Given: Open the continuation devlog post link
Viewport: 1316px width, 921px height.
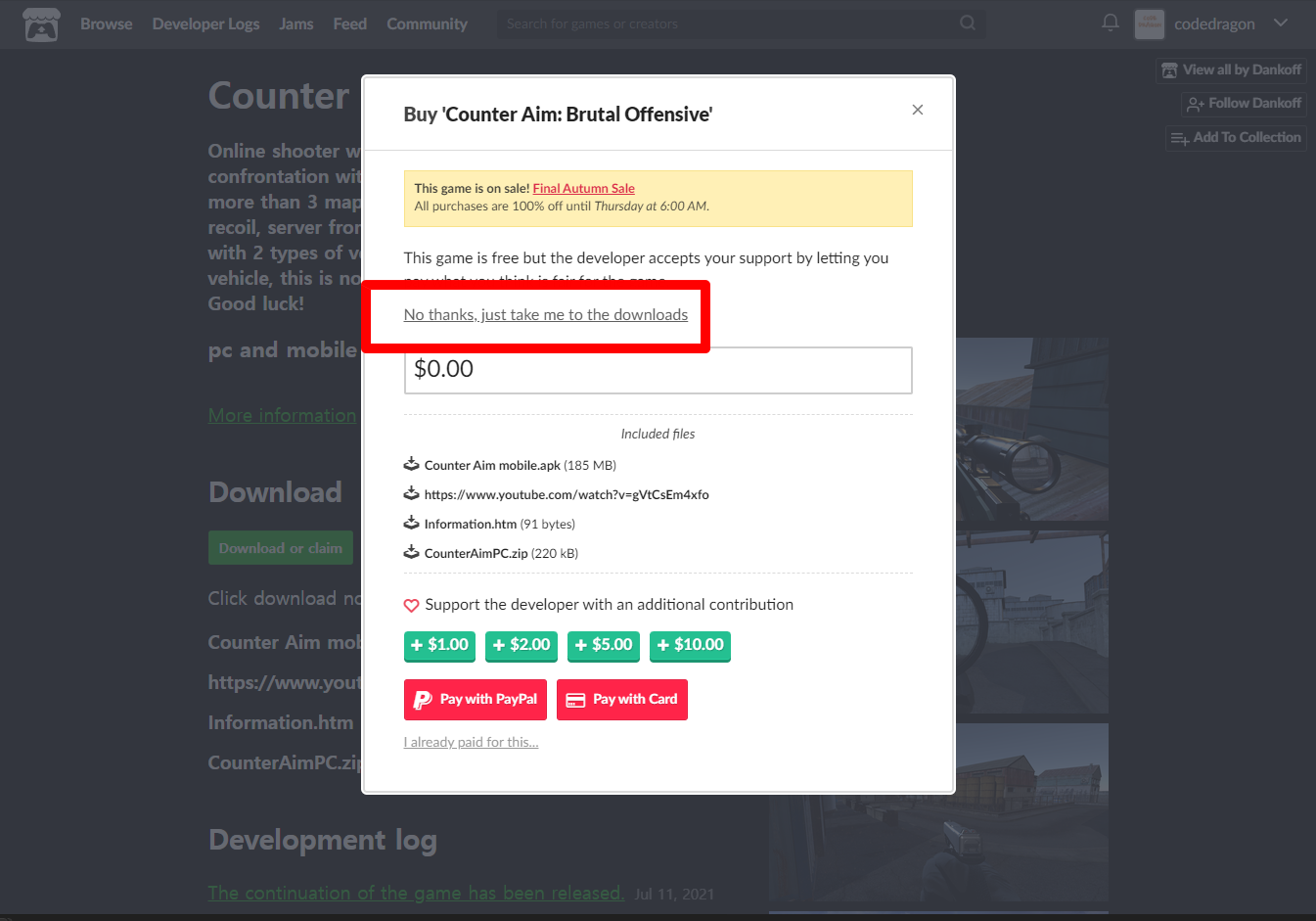Looking at the screenshot, I should pyautogui.click(x=416, y=893).
